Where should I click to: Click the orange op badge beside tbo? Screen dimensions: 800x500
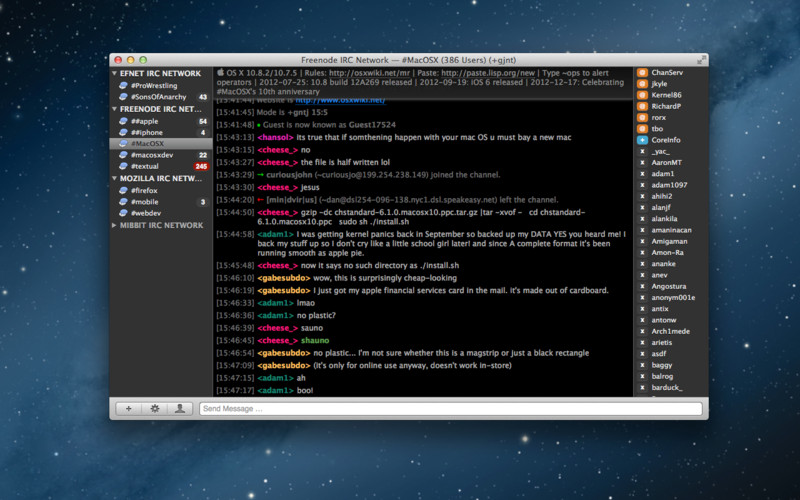[642, 129]
